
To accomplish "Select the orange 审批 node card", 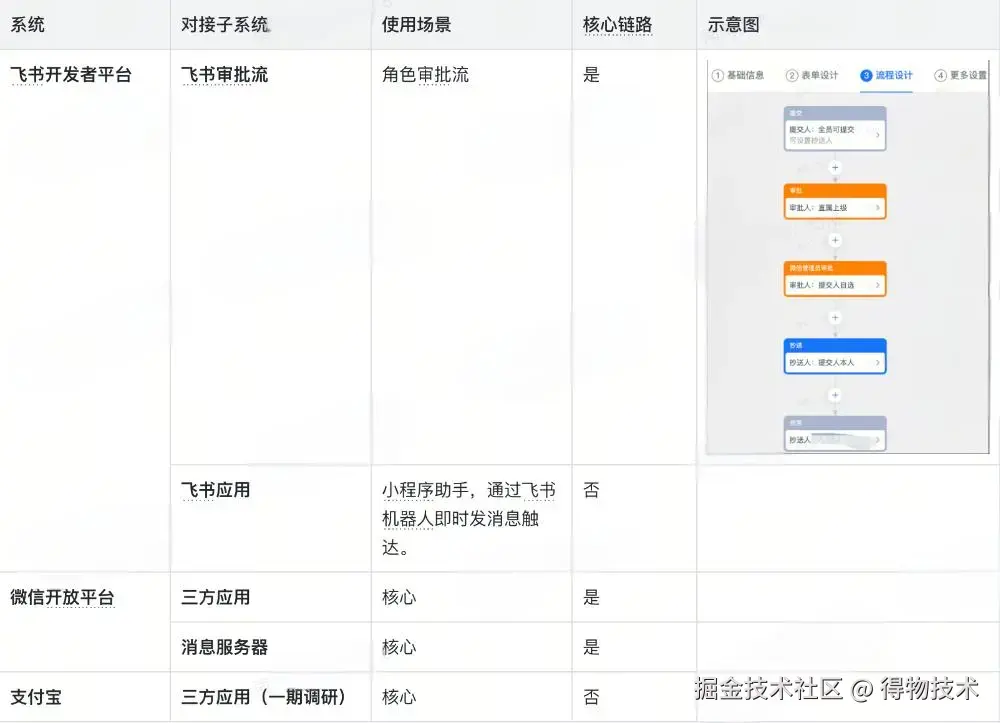I will coord(834,200).
